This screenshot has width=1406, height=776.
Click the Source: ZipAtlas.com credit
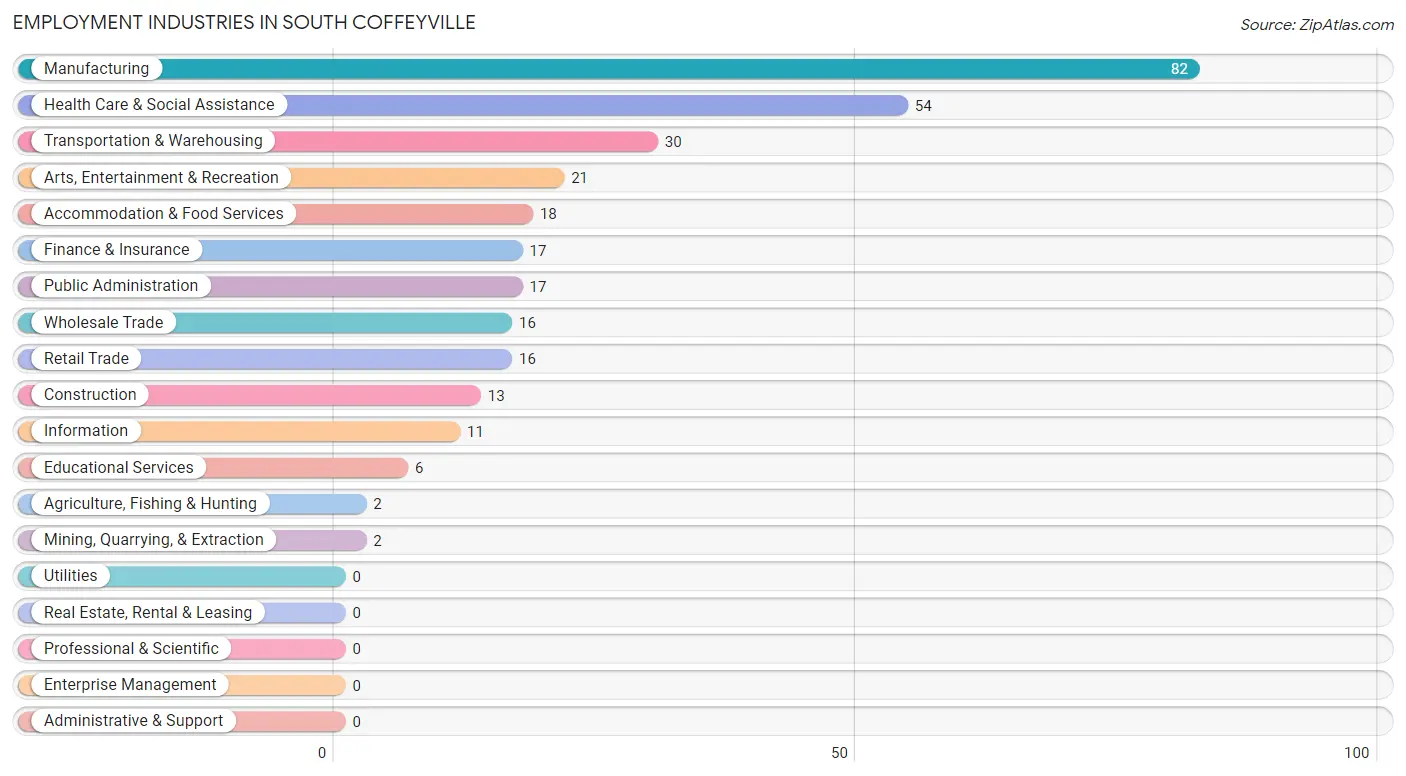(x=1317, y=25)
